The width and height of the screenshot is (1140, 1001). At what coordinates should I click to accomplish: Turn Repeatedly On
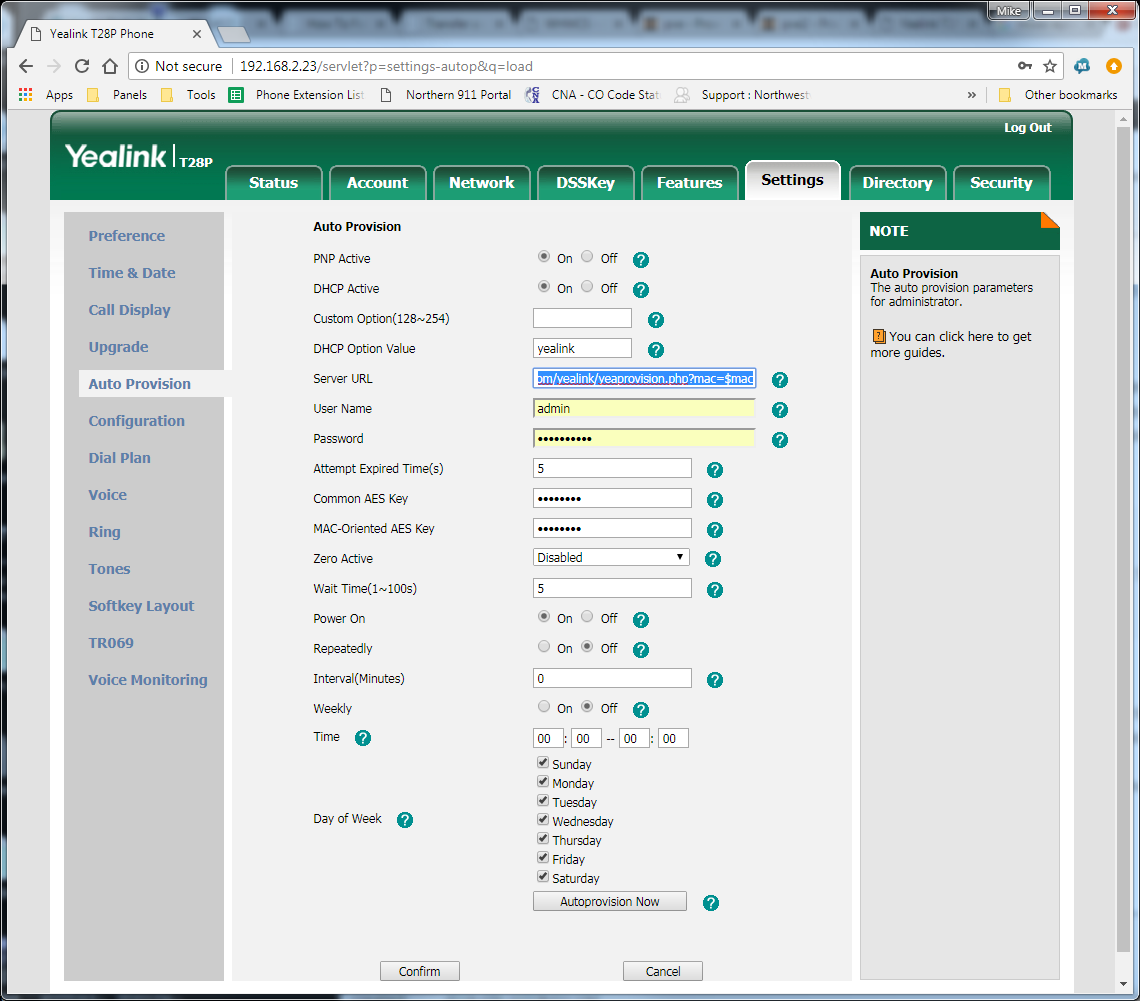(x=544, y=646)
